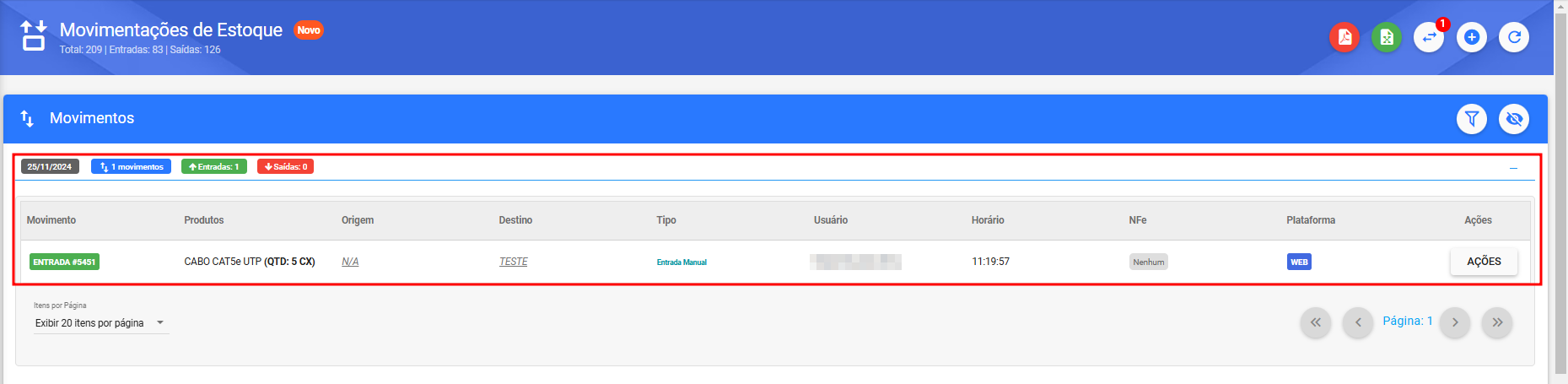This screenshot has height=384, width=1568.
Task: Click the Movimentações de Estoque title
Action: [171, 30]
